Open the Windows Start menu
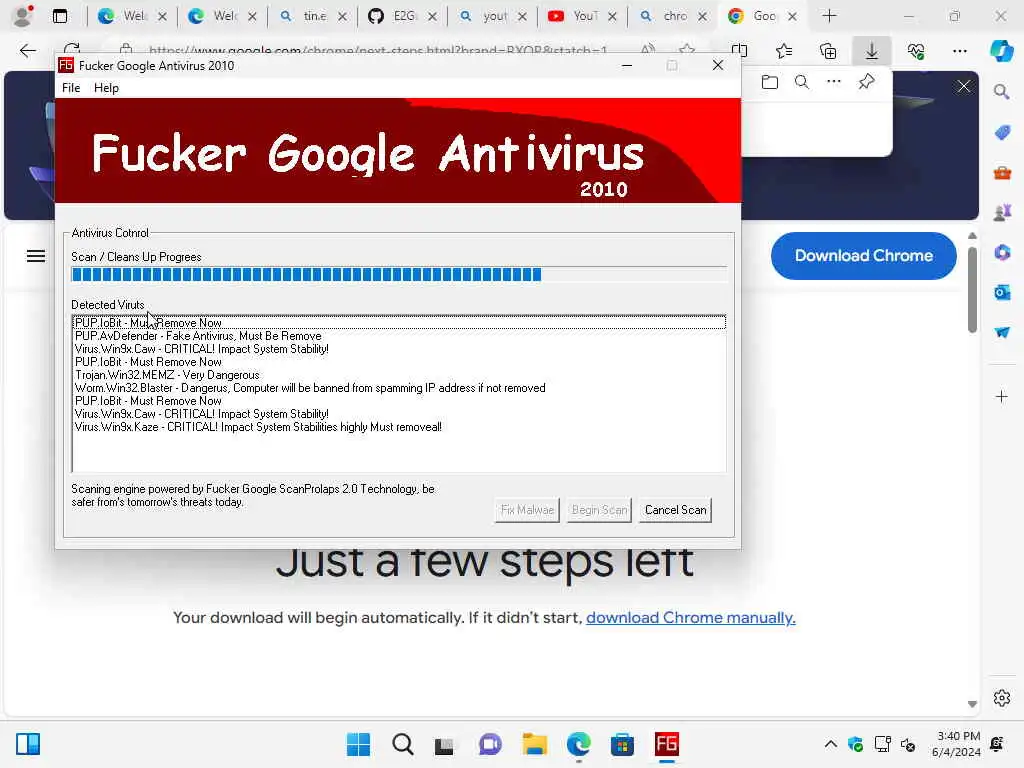1024x768 pixels. click(358, 744)
